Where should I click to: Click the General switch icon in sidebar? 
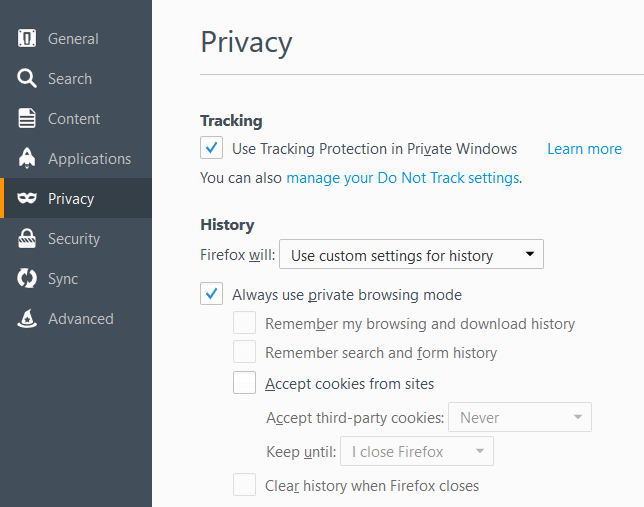pos(27,39)
